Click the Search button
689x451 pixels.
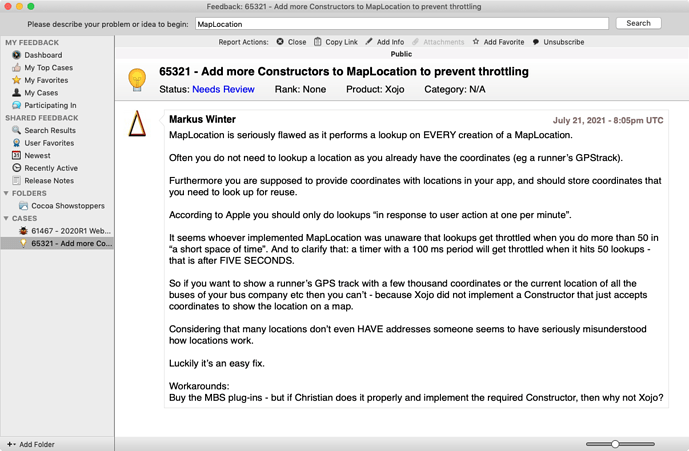[x=638, y=23]
